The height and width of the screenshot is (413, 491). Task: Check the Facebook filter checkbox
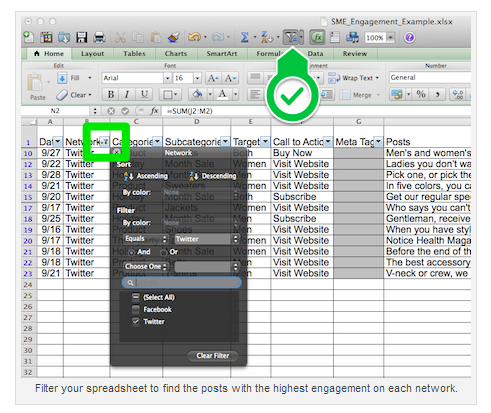pos(136,309)
